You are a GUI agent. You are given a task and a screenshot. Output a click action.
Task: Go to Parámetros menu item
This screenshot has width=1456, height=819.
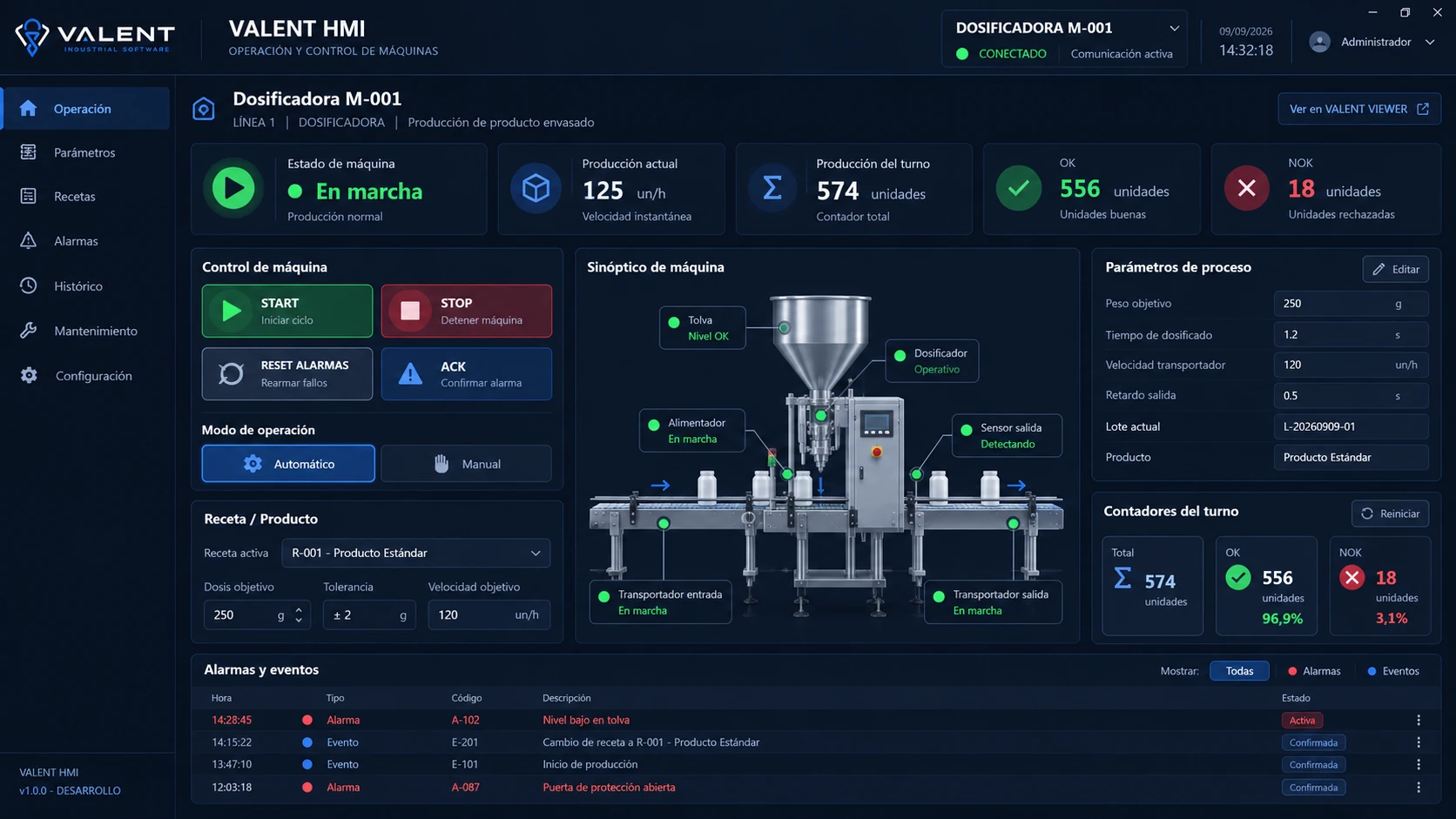click(x=84, y=152)
